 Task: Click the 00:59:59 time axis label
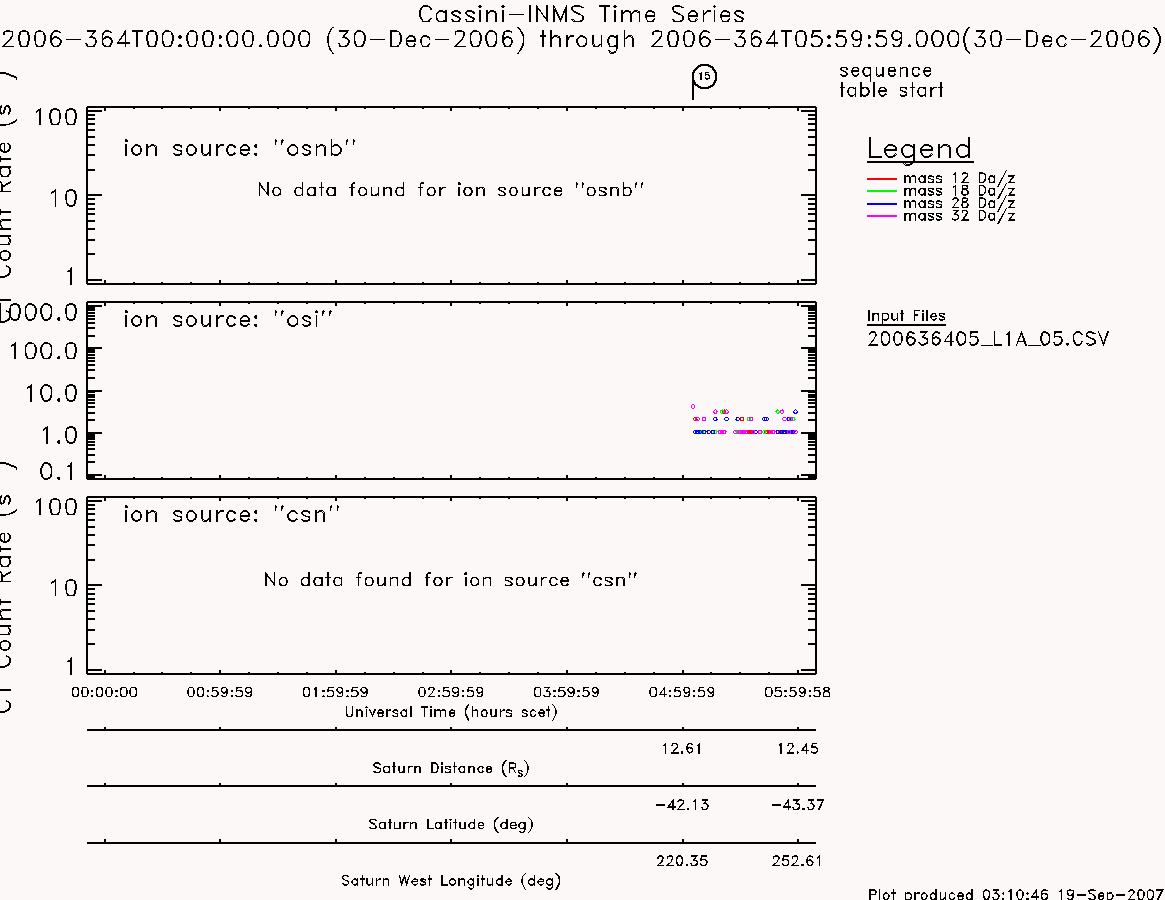pyautogui.click(x=219, y=692)
